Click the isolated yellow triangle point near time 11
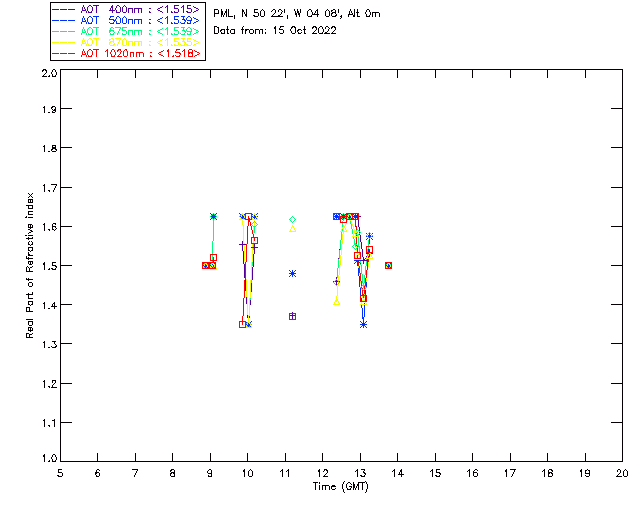 pyautogui.click(x=292, y=229)
